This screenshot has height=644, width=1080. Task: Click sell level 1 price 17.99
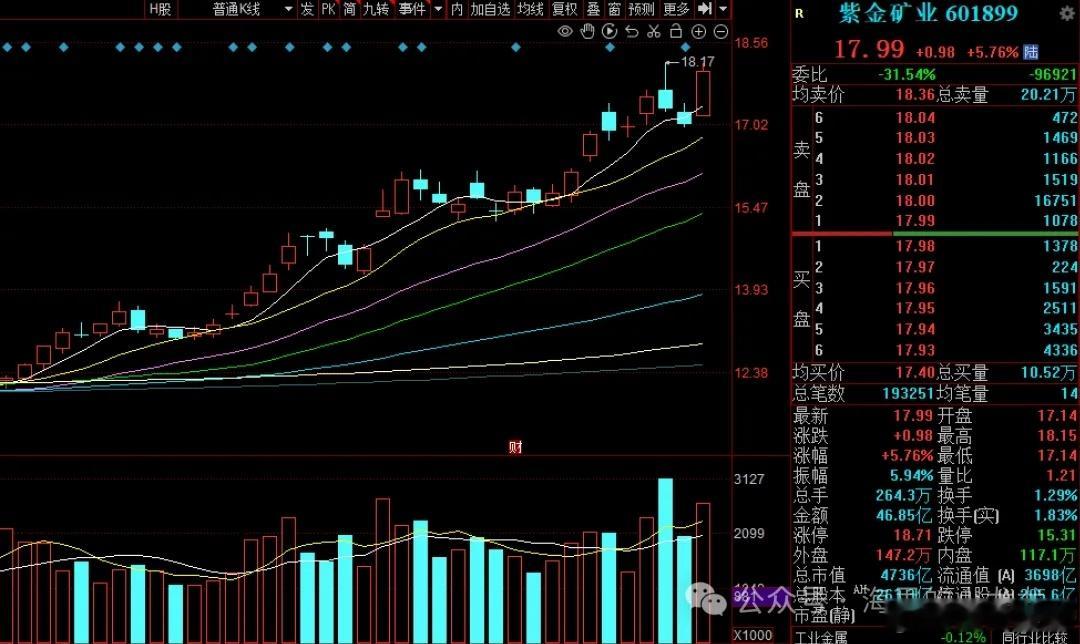915,221
